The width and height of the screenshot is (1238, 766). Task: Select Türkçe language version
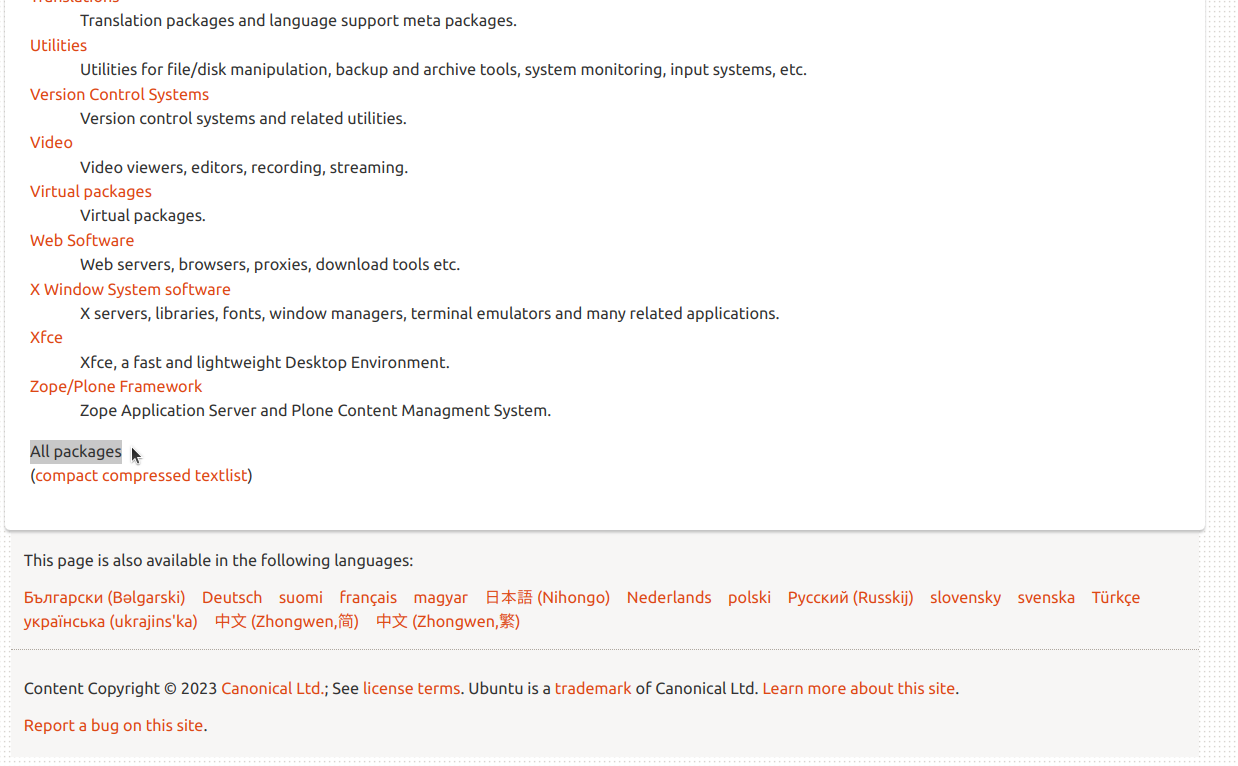pos(1115,597)
